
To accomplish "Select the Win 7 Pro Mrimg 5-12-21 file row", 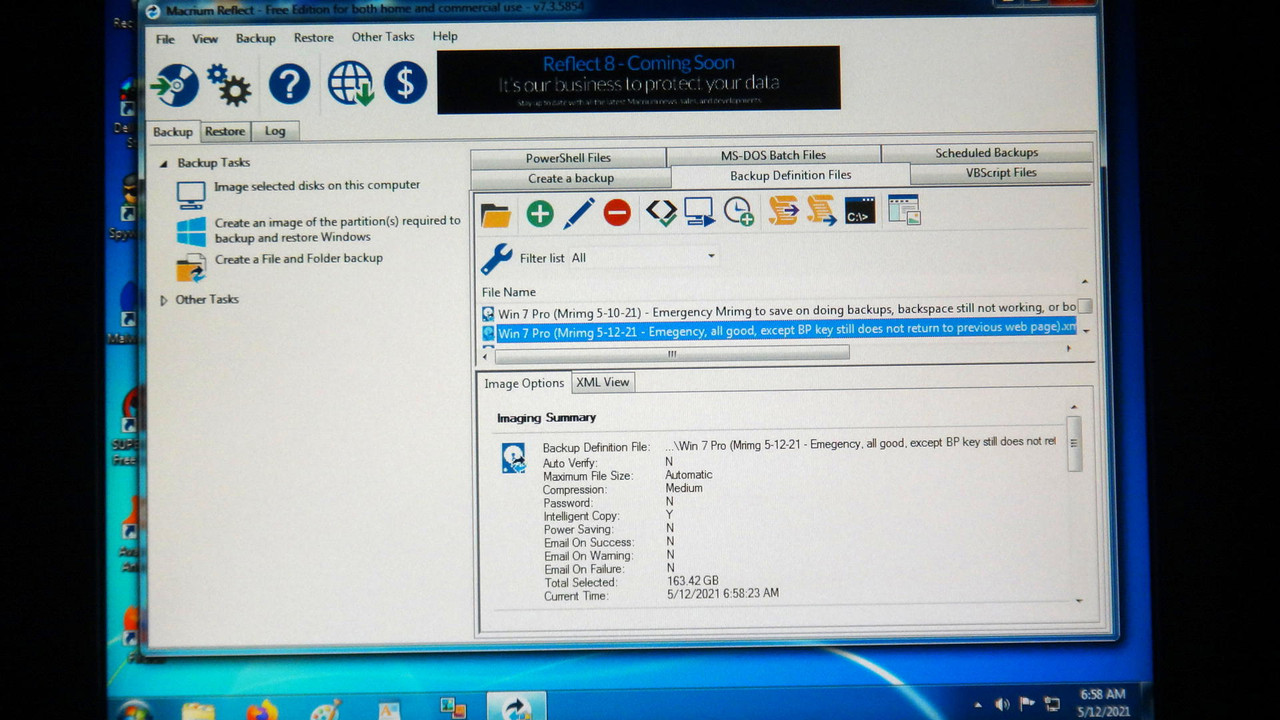I will point(779,331).
